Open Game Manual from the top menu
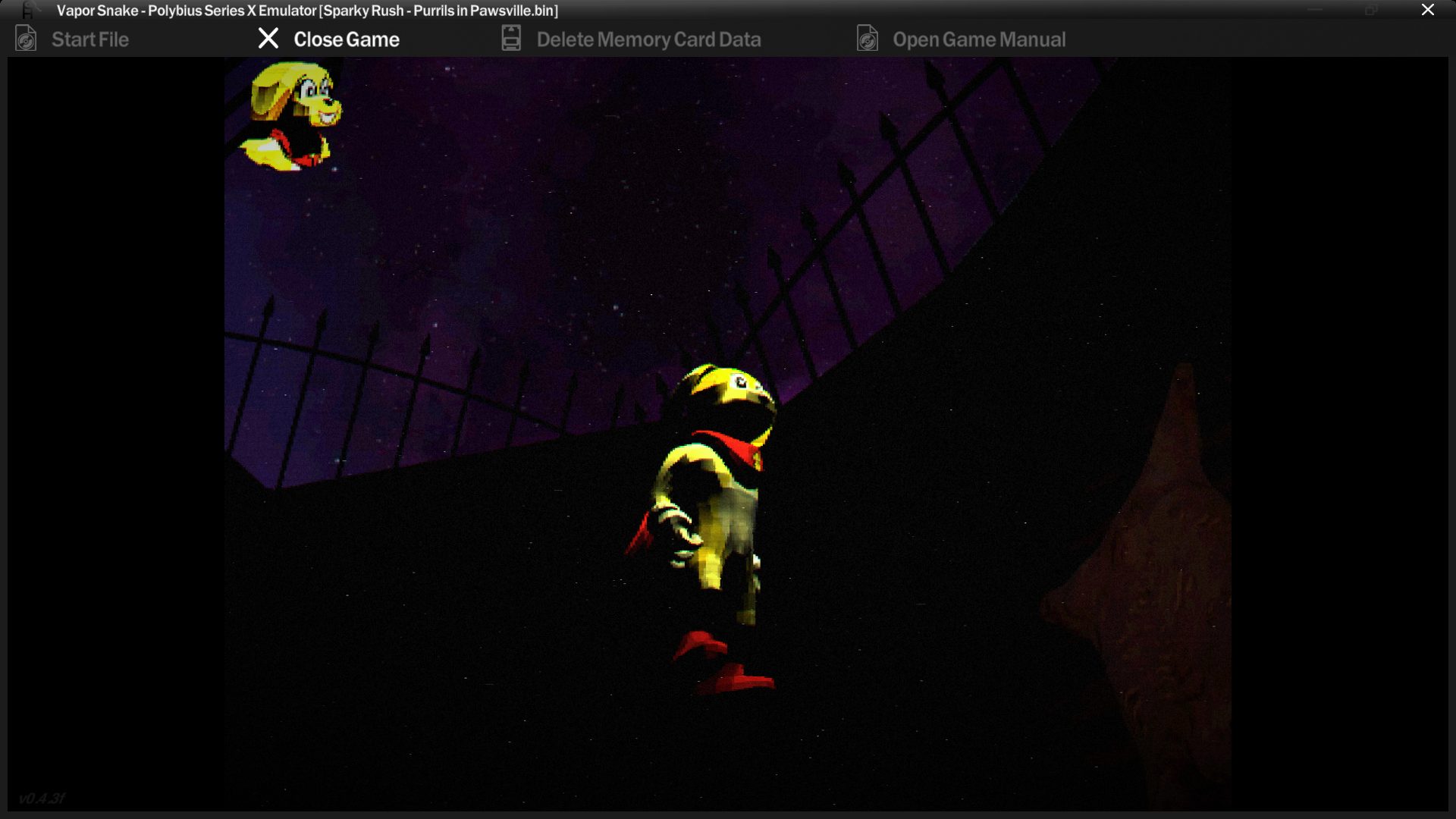Image resolution: width=1456 pixels, height=819 pixels. click(x=979, y=39)
